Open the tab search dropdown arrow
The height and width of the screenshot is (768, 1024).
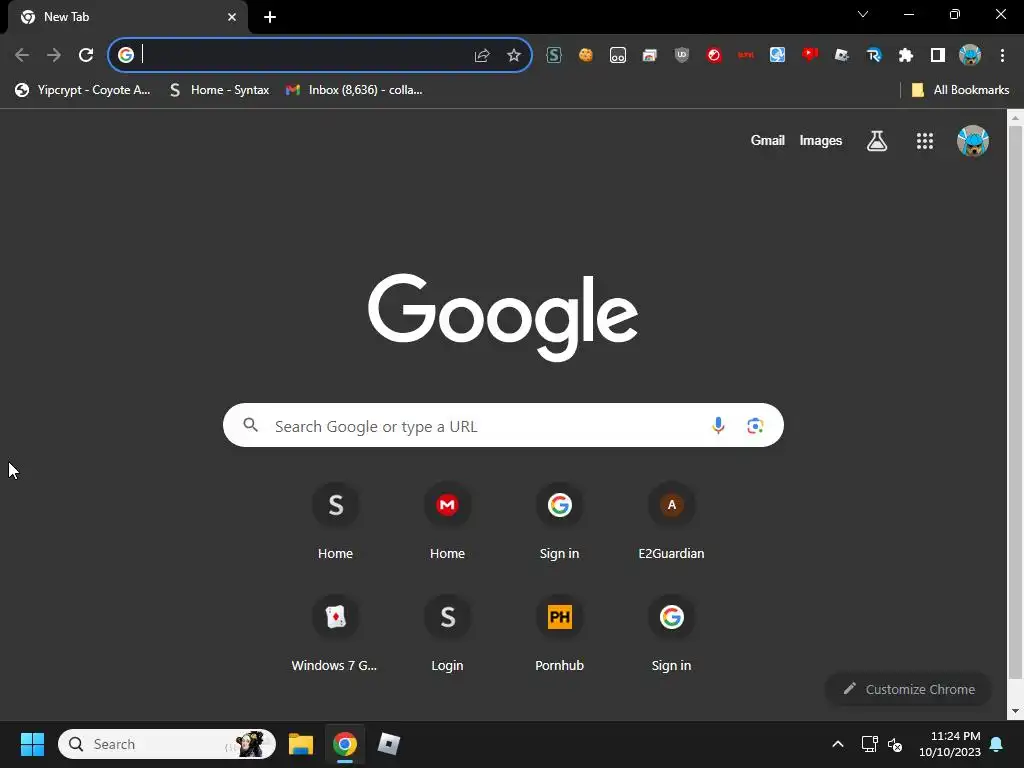pyautogui.click(x=863, y=14)
